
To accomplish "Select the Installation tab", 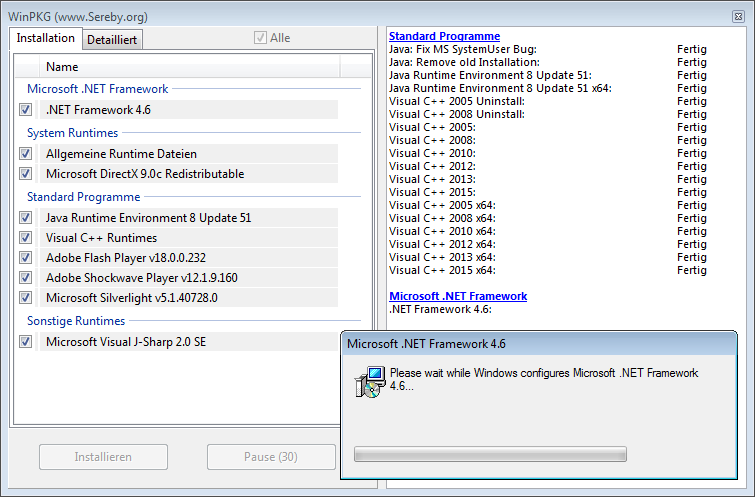I will click(46, 38).
